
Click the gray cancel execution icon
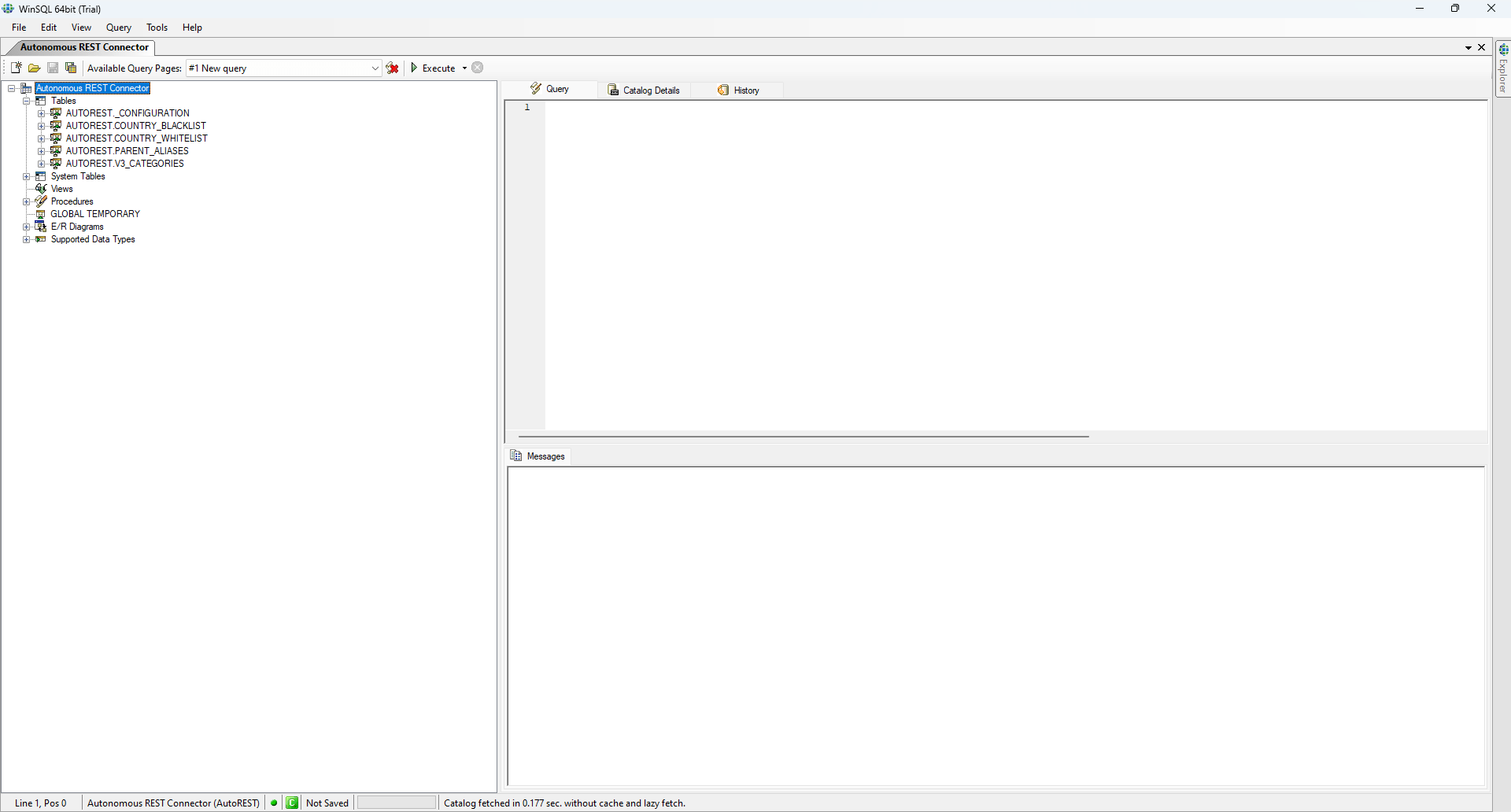(x=478, y=68)
